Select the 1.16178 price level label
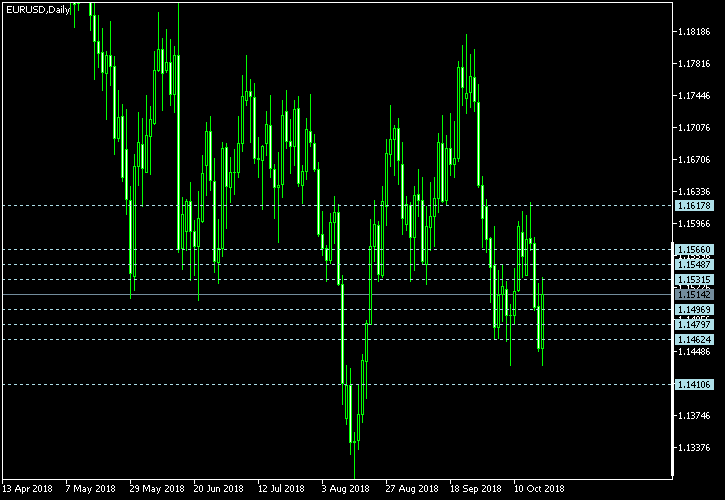The image size is (725, 500). (694, 205)
